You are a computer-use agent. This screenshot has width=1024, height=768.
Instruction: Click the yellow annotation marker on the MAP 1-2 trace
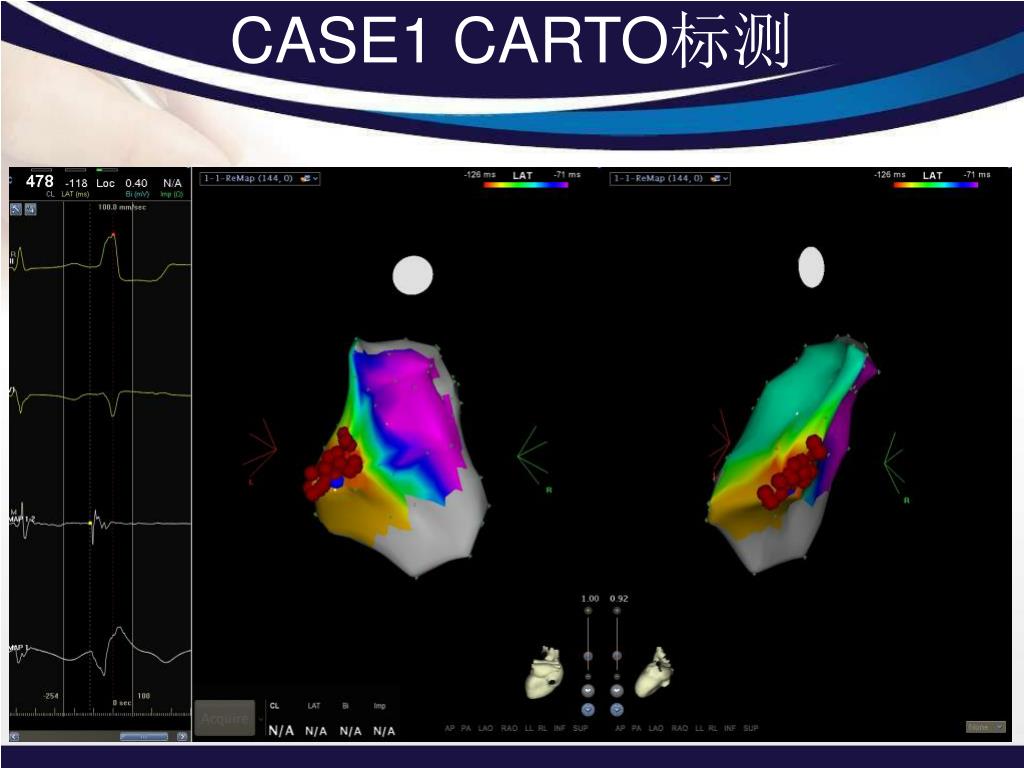[x=90, y=523]
